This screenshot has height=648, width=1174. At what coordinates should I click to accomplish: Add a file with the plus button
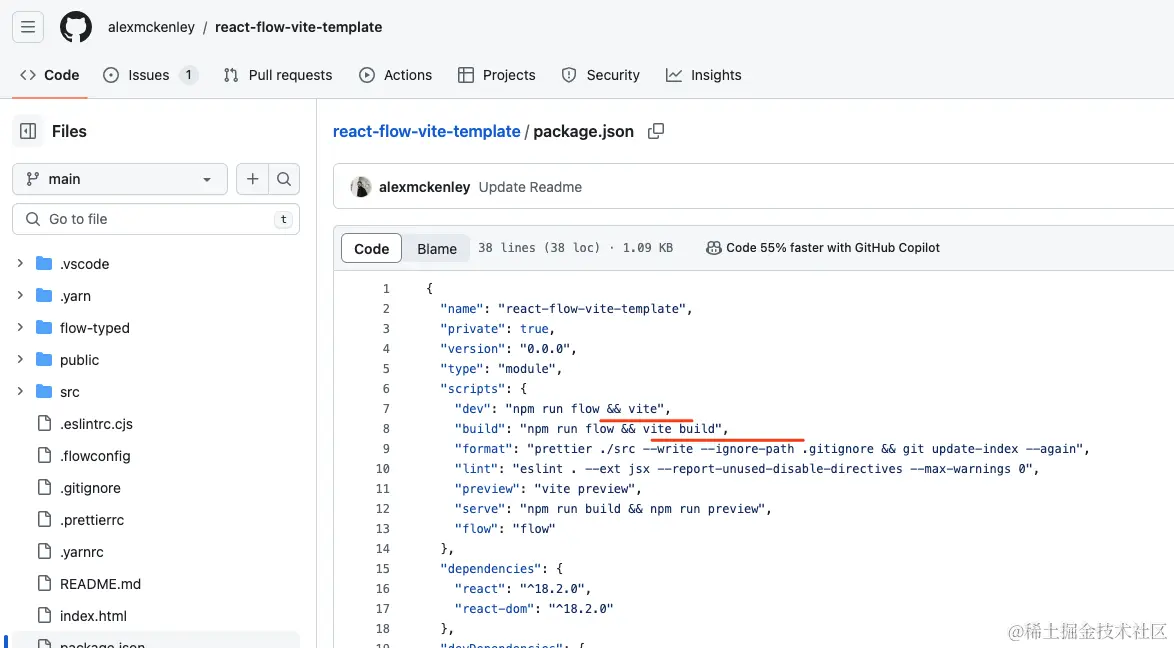[252, 179]
